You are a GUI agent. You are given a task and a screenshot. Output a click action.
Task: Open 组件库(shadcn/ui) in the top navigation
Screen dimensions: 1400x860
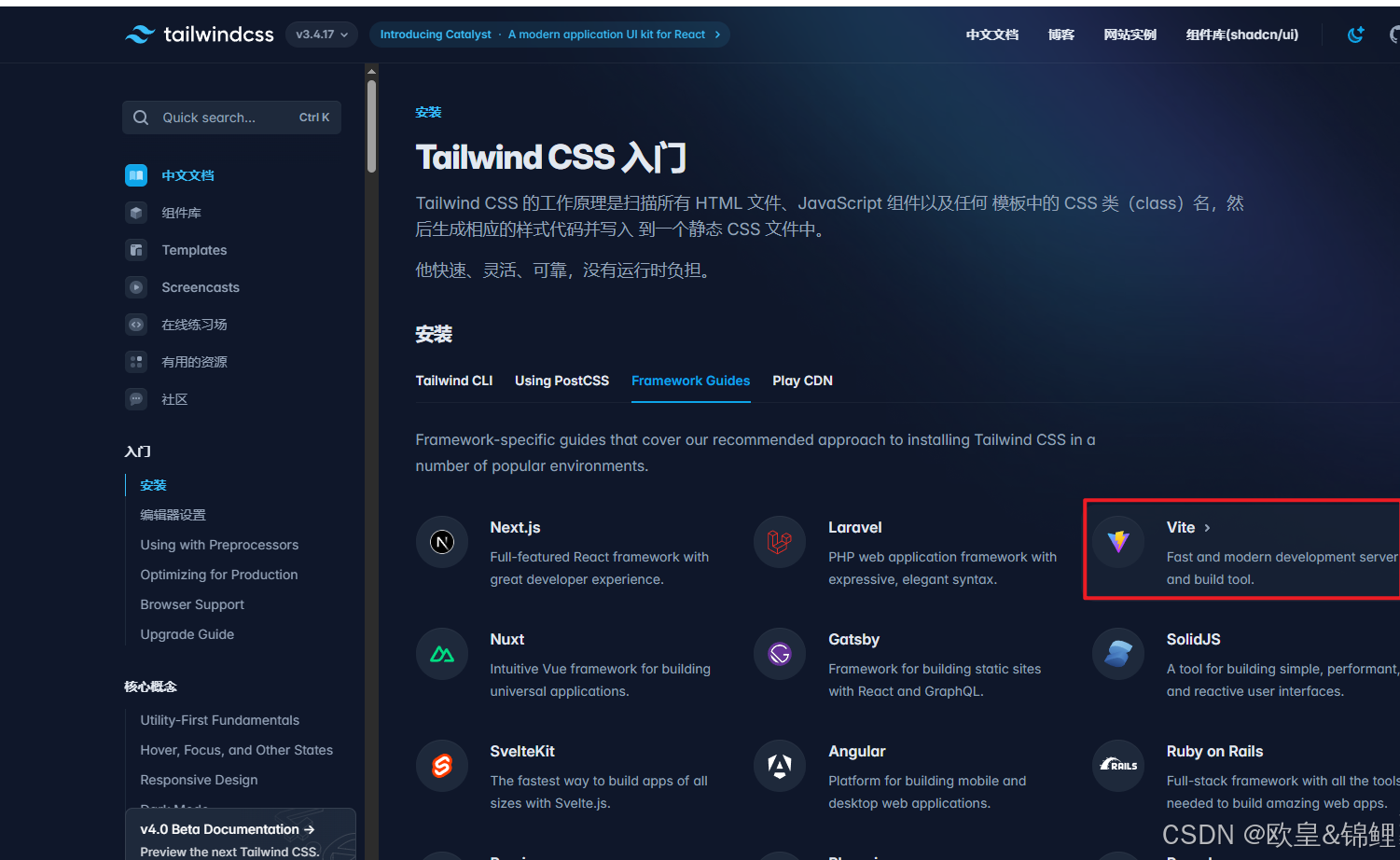pyautogui.click(x=1242, y=35)
